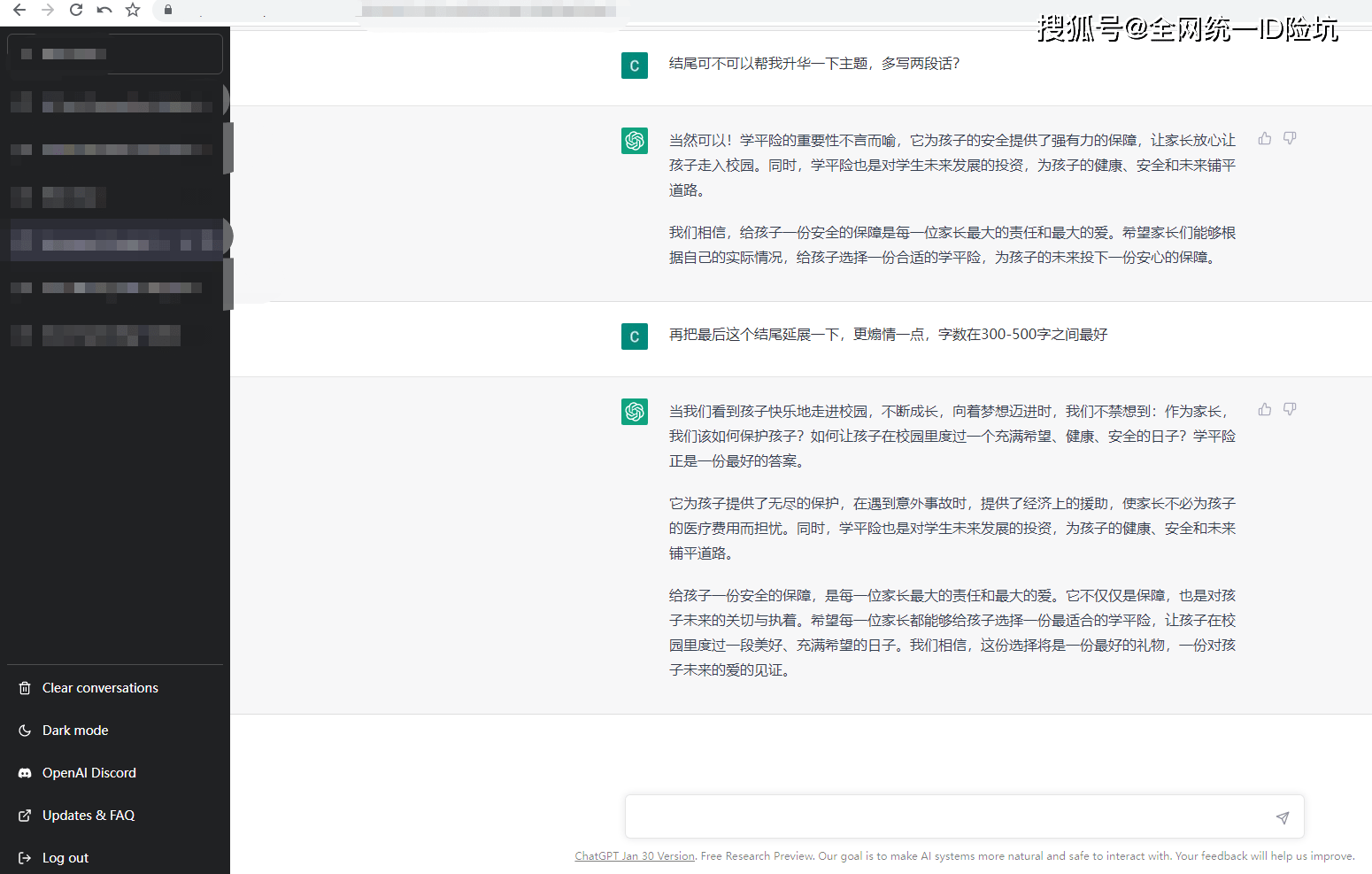Click the paper plane send icon
The width and height of the screenshot is (1372, 874).
click(1282, 816)
